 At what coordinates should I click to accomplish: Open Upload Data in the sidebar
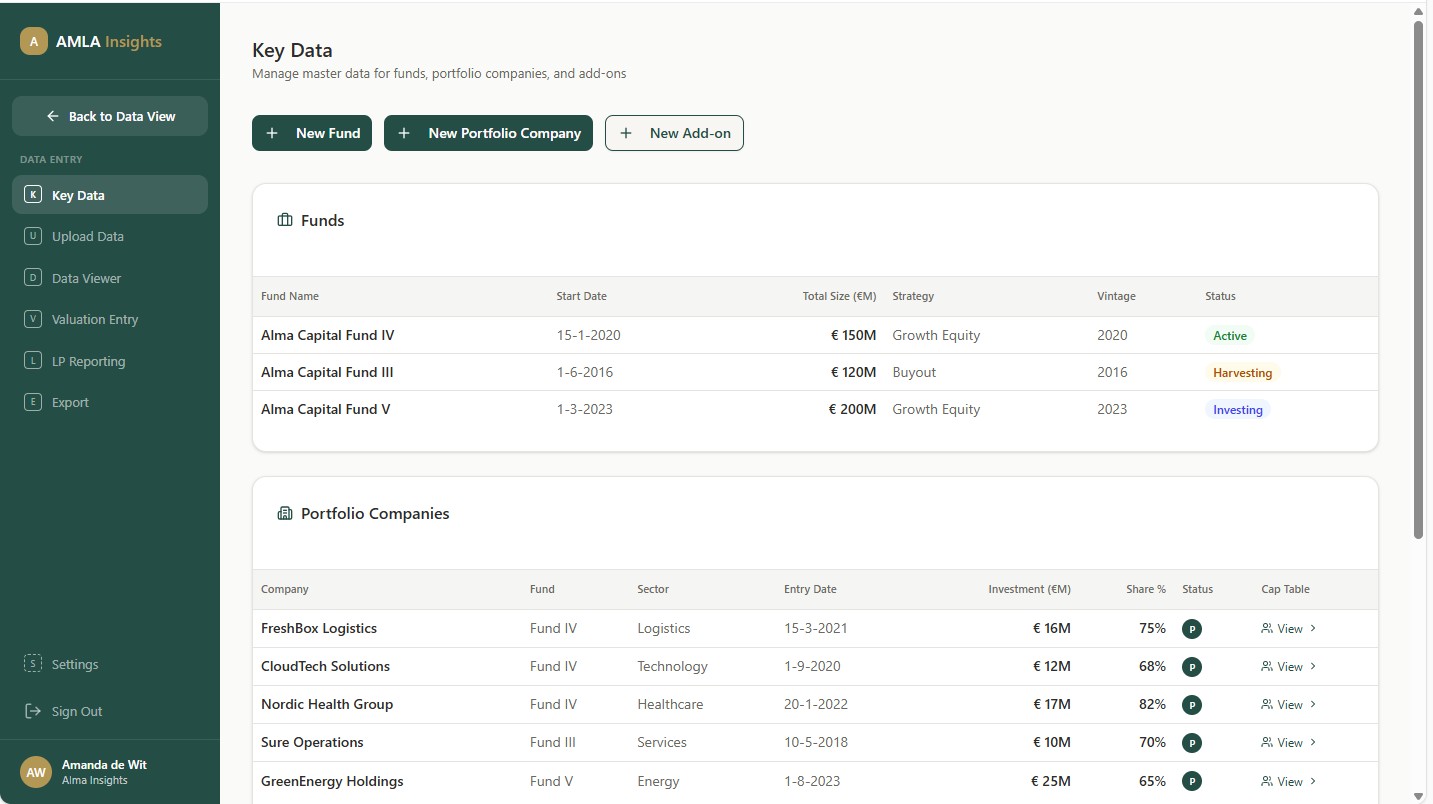tap(110, 236)
